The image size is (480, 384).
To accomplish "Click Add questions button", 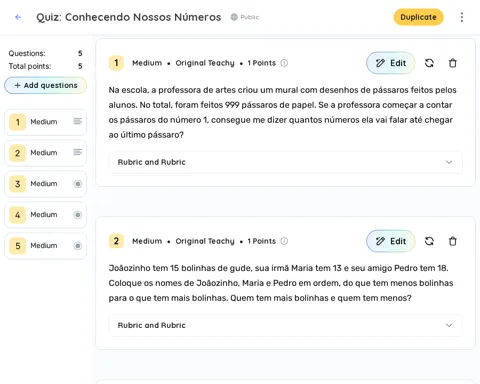I will (45, 85).
